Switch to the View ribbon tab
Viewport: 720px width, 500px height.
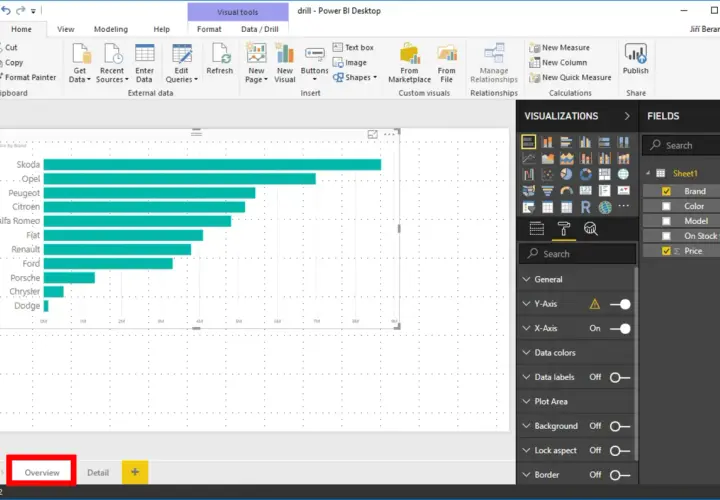pyautogui.click(x=66, y=29)
